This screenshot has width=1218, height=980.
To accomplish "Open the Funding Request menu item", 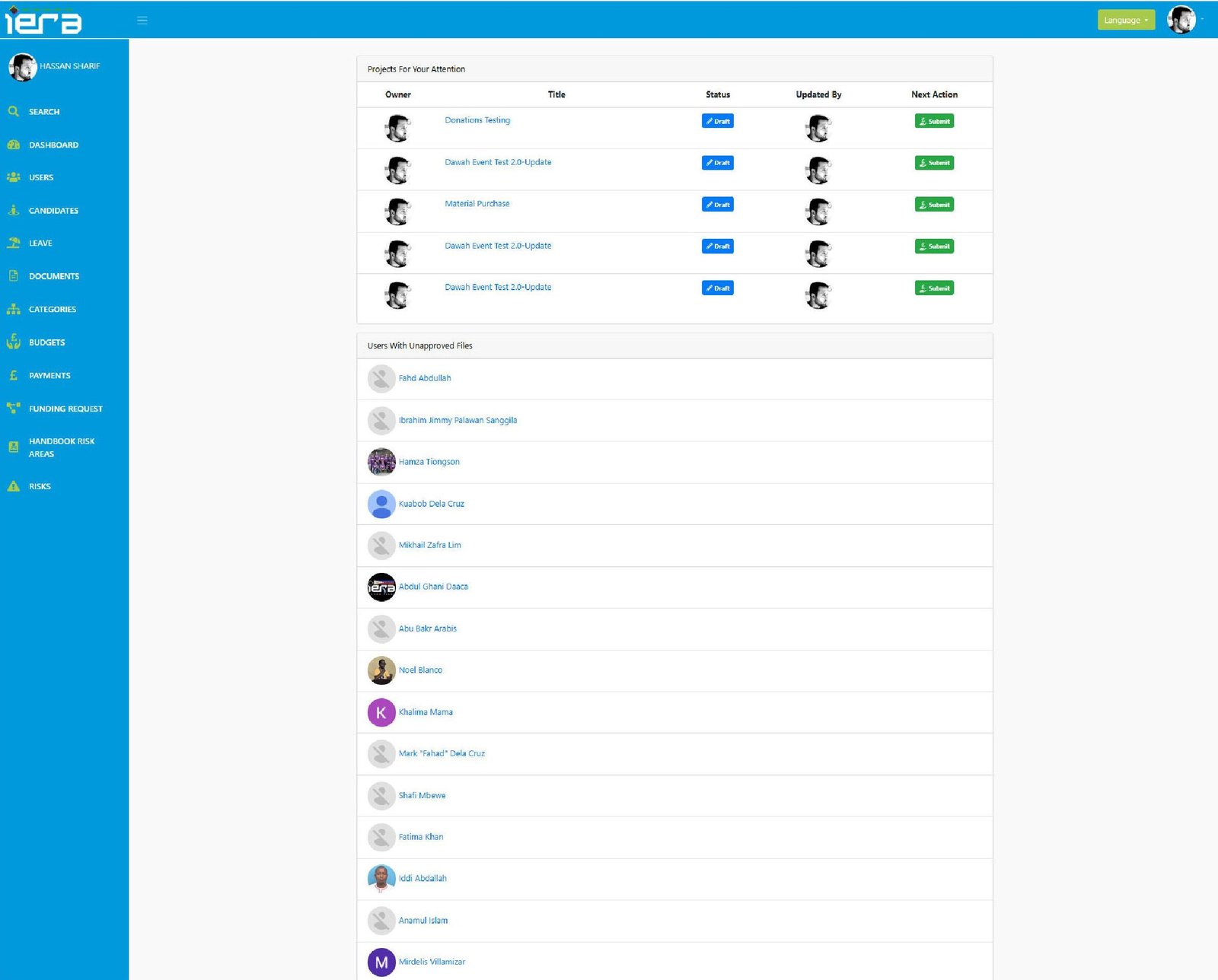I will click(65, 409).
